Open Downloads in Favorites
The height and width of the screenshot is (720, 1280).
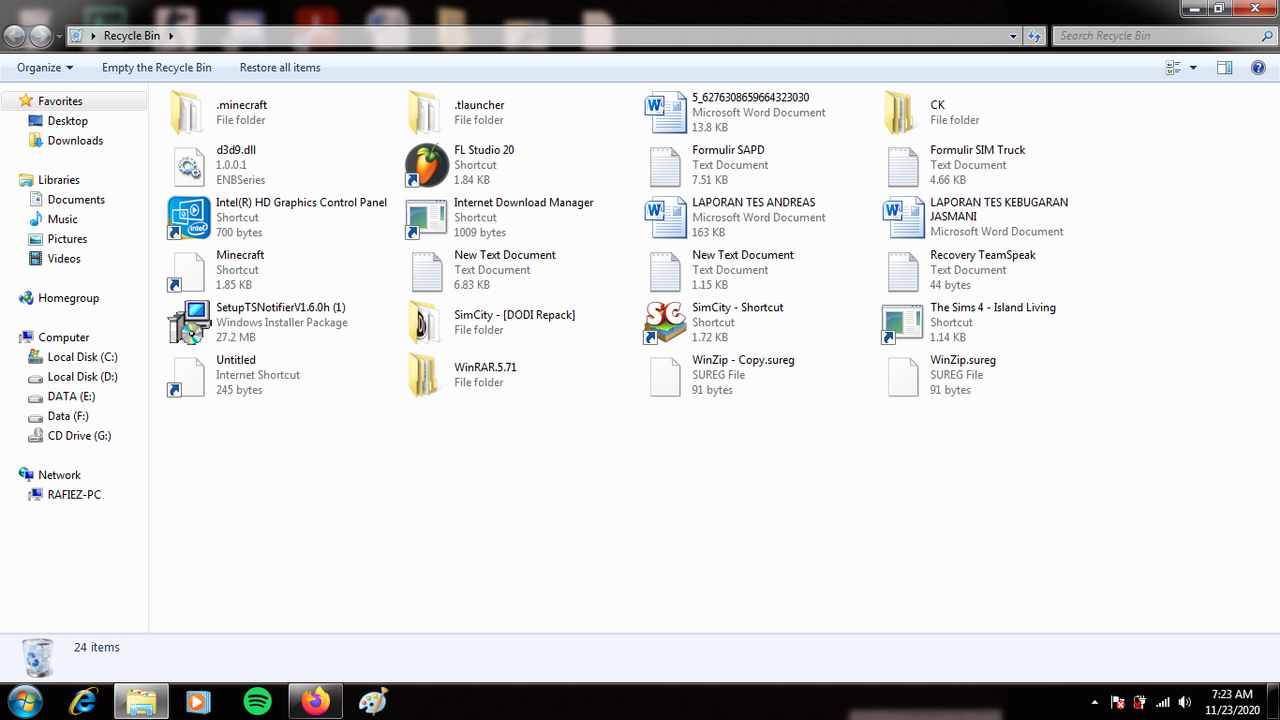[75, 141]
